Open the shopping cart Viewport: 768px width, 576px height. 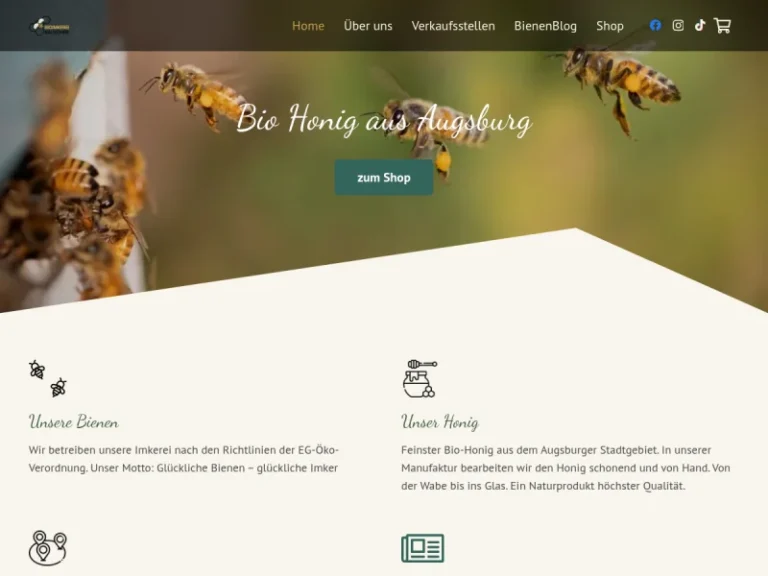click(722, 25)
